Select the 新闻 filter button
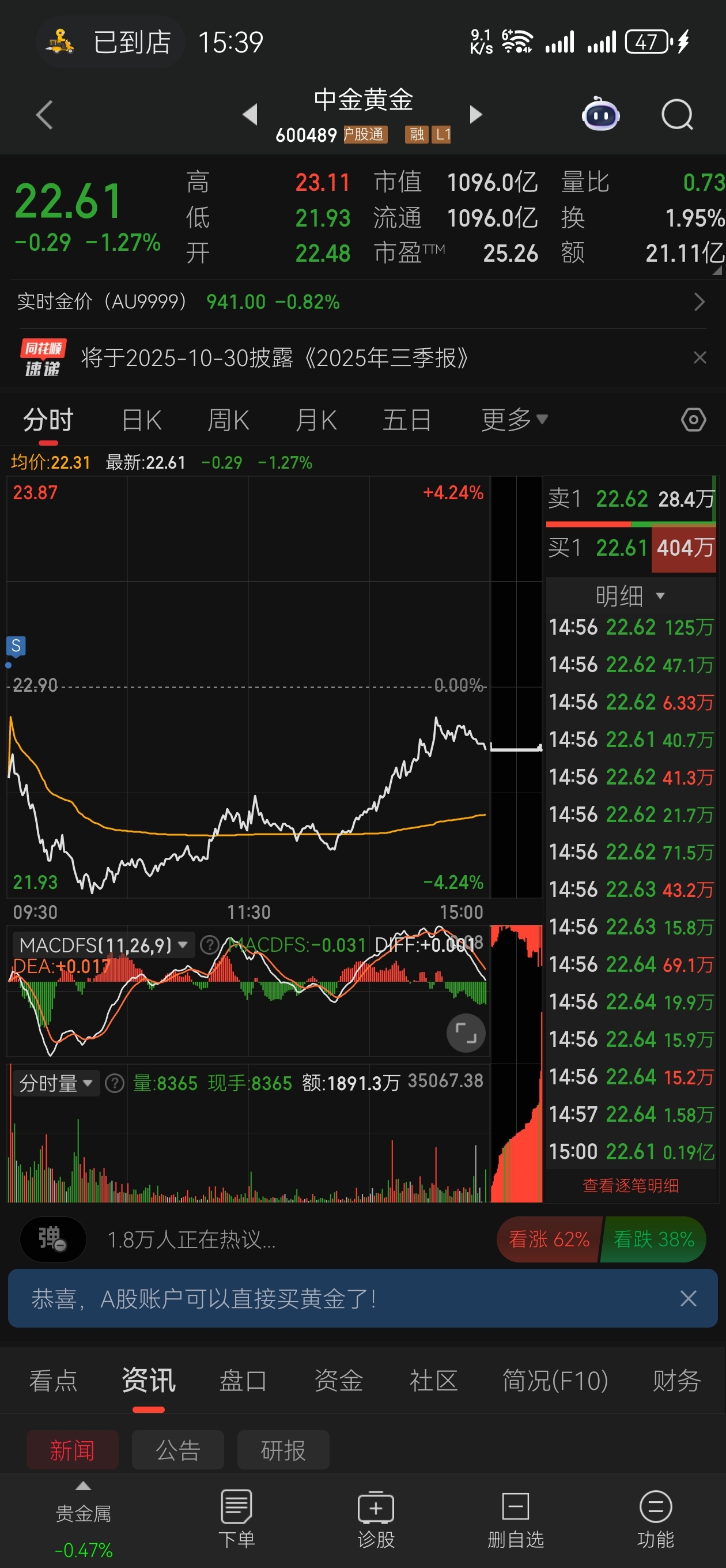726x1568 pixels. [73, 1450]
